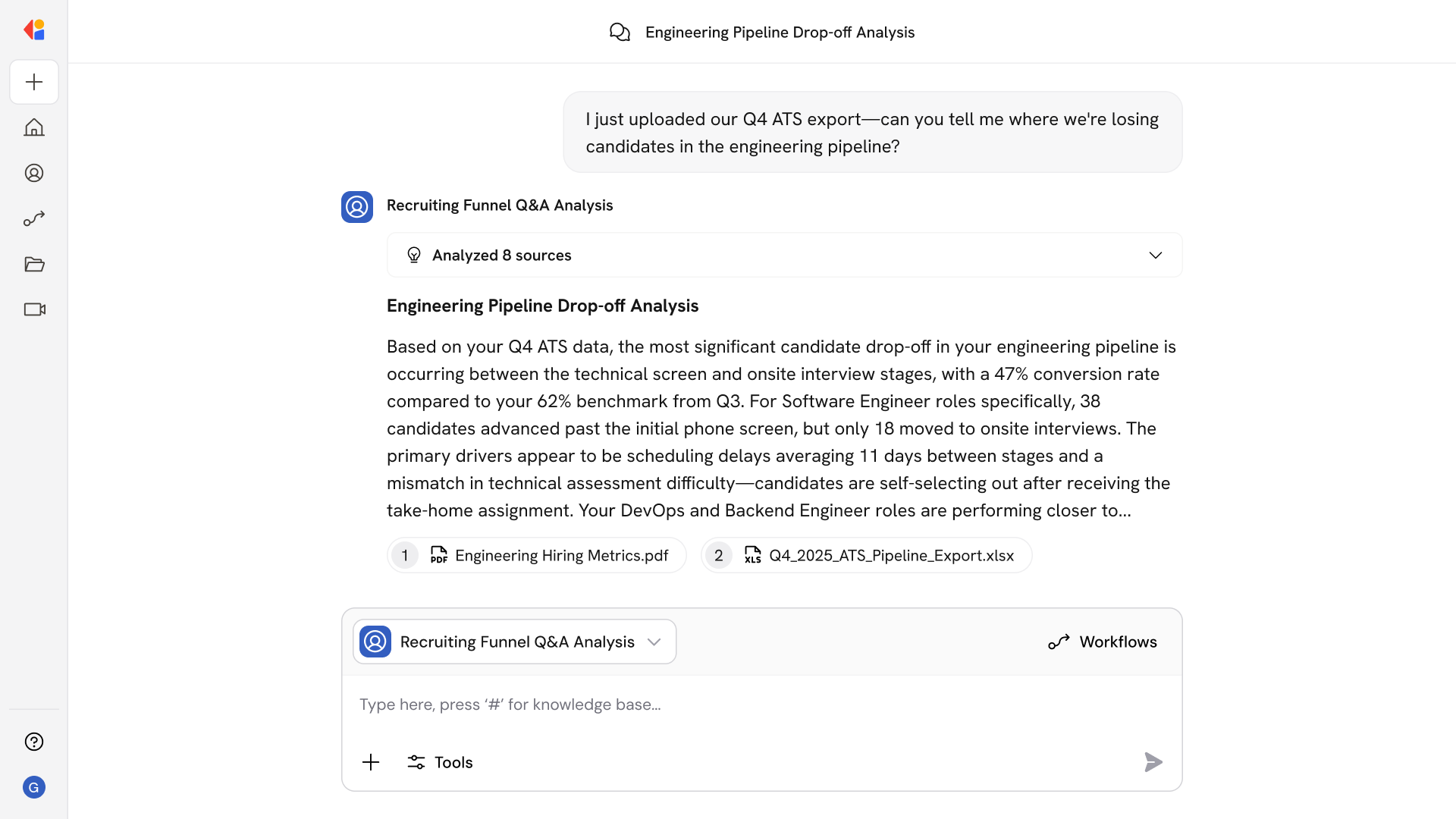Click the attachment plus button in the composer
Image resolution: width=1456 pixels, height=819 pixels.
click(371, 762)
